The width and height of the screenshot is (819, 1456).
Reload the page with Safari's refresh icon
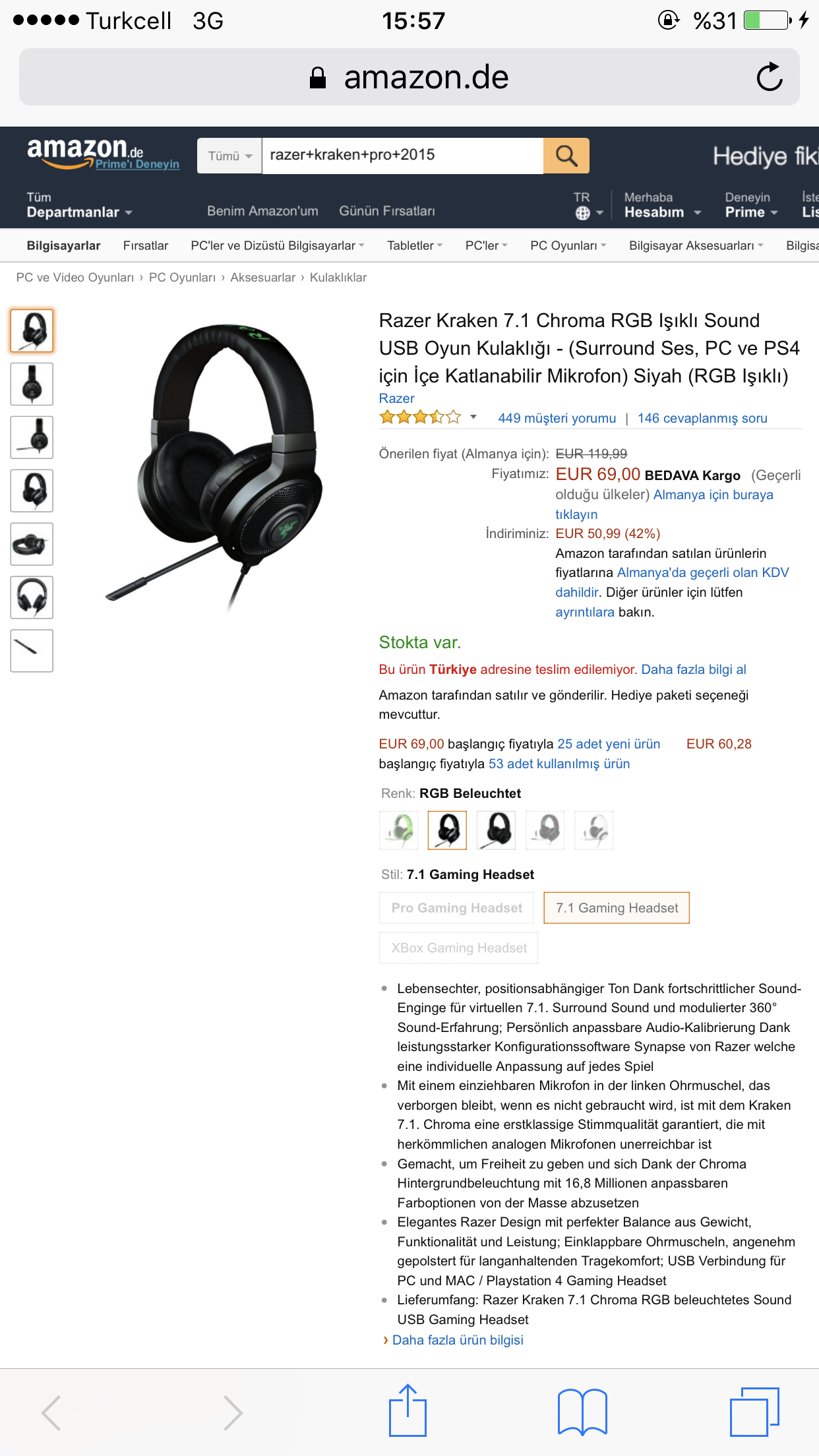[x=769, y=77]
